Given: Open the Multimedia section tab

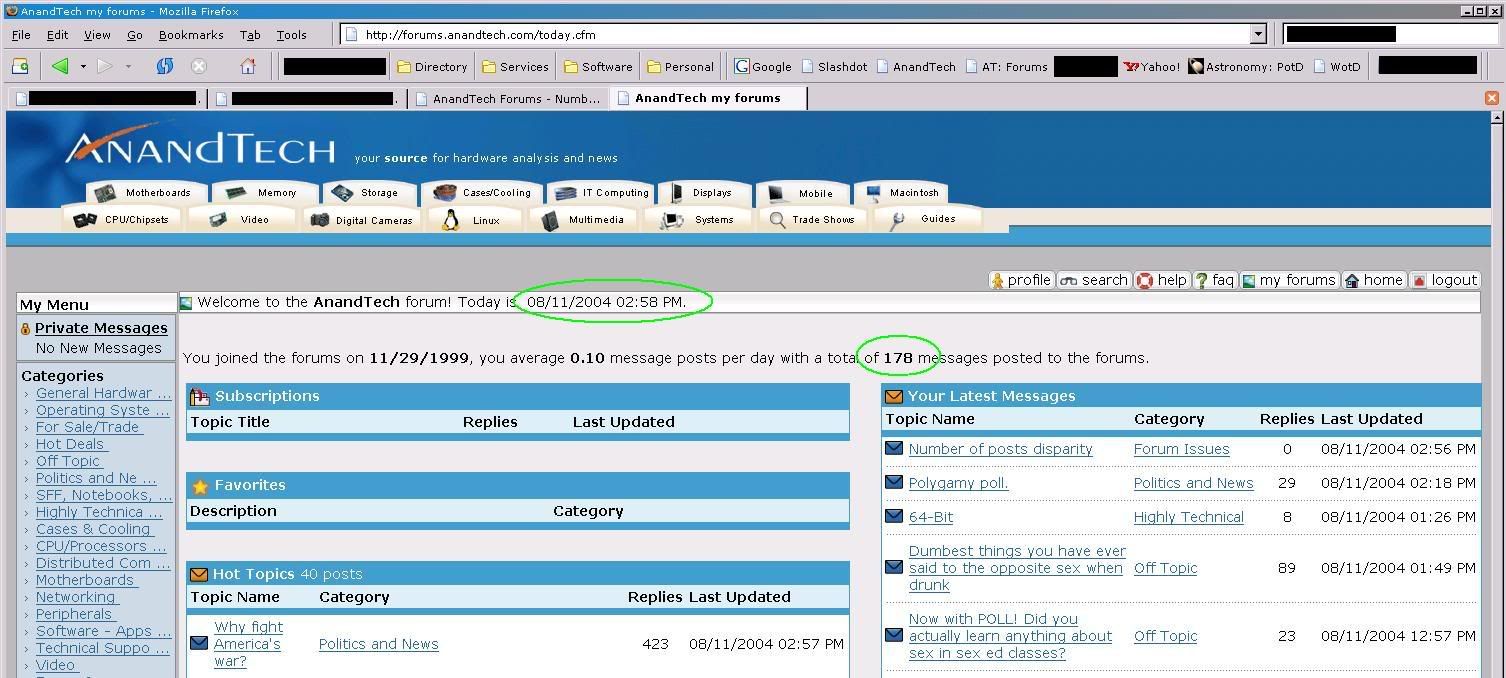Looking at the screenshot, I should tap(584, 220).
